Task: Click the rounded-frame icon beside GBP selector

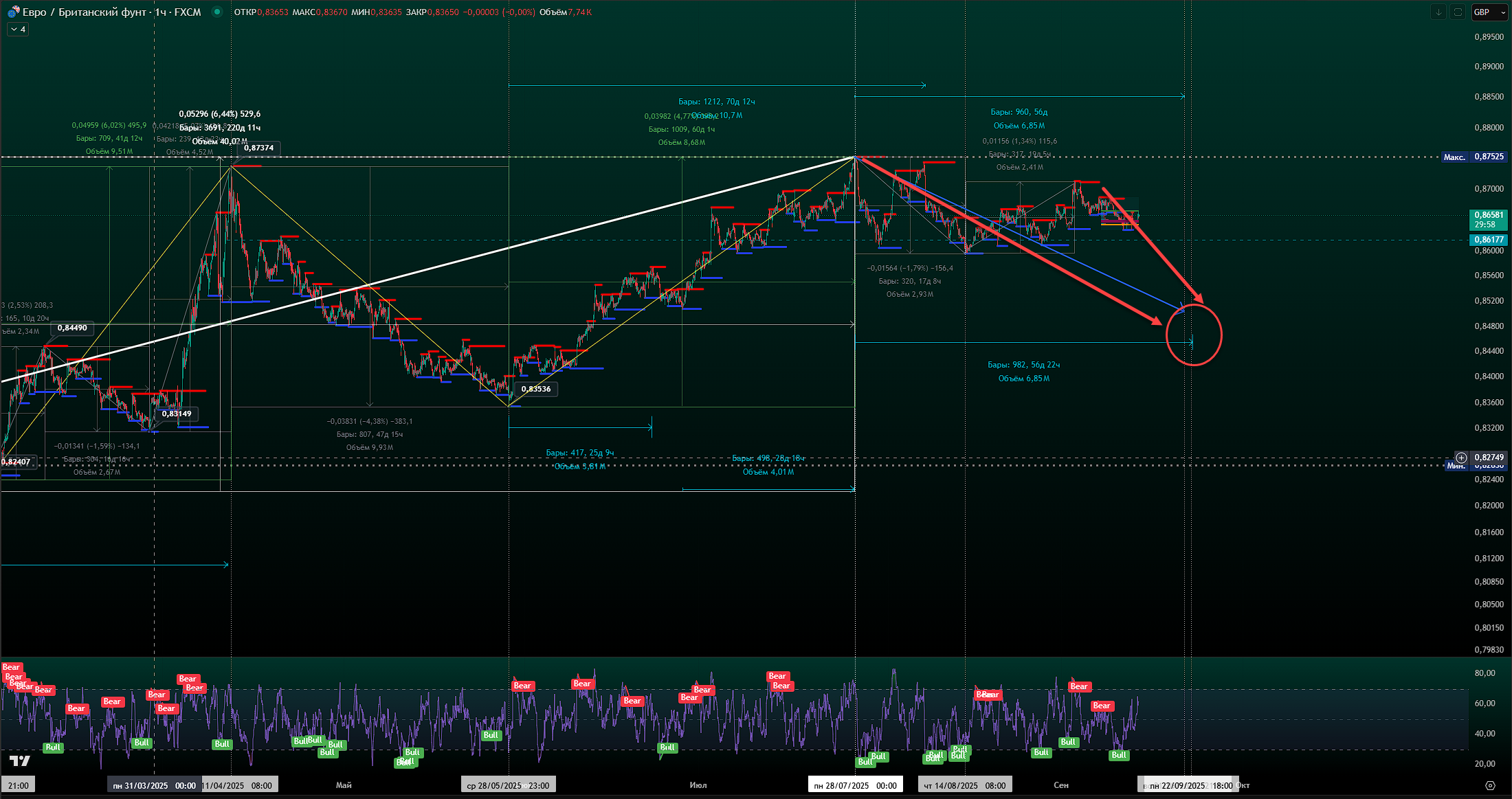Action: click(1457, 12)
